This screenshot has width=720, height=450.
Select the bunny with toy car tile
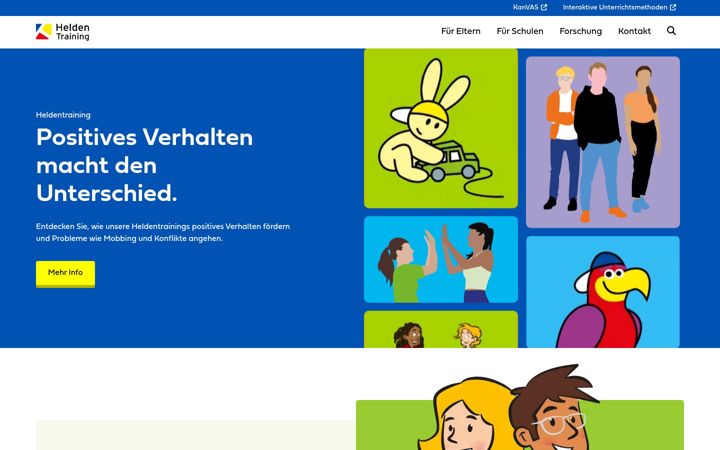click(x=441, y=128)
